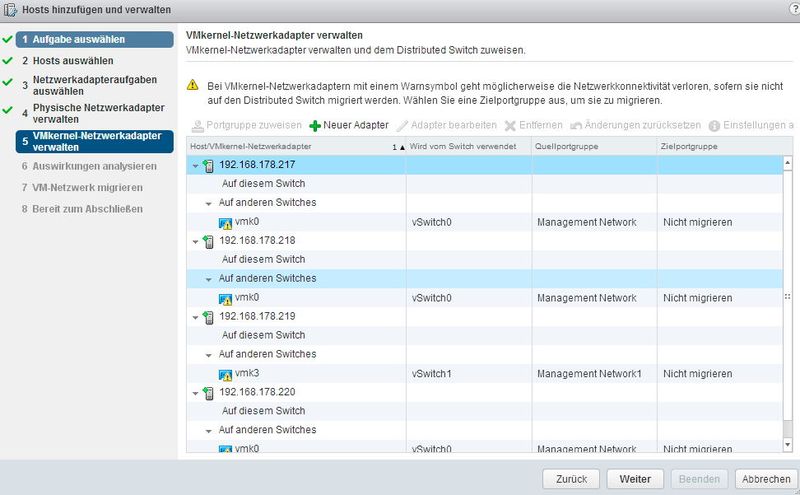The image size is (800, 495).
Task: Click the Adapter bearbeiten pencil icon
Action: pyautogui.click(x=403, y=126)
